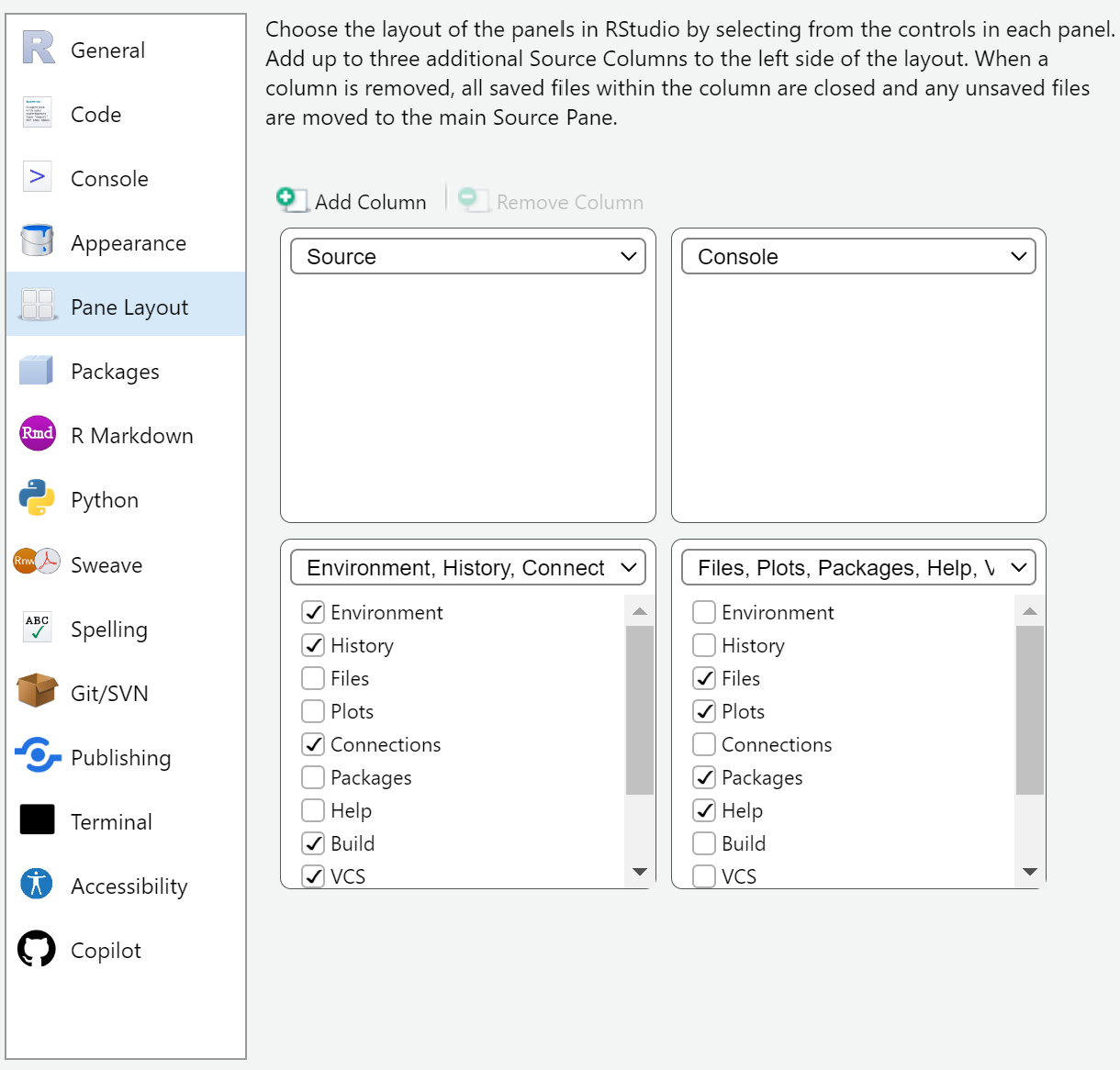Expand the Console pane dropdown
1120x1070 pixels.
pyautogui.click(x=858, y=257)
